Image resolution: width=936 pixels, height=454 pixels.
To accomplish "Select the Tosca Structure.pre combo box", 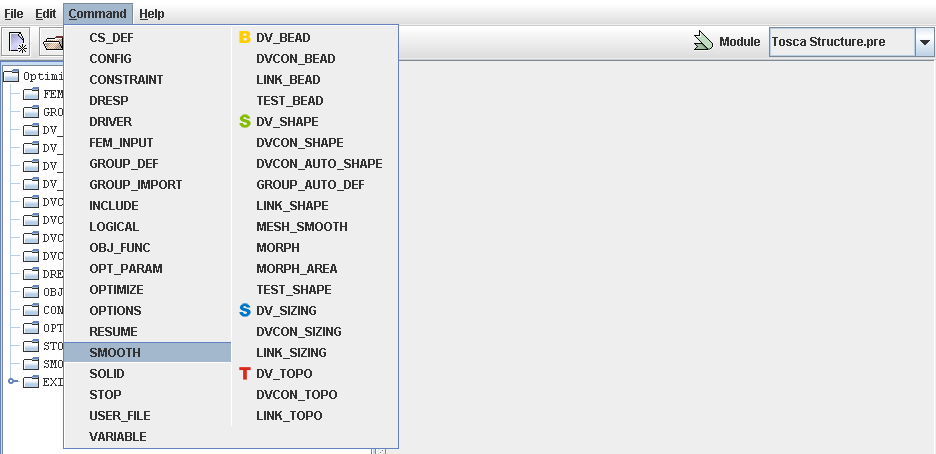I will pos(840,43).
